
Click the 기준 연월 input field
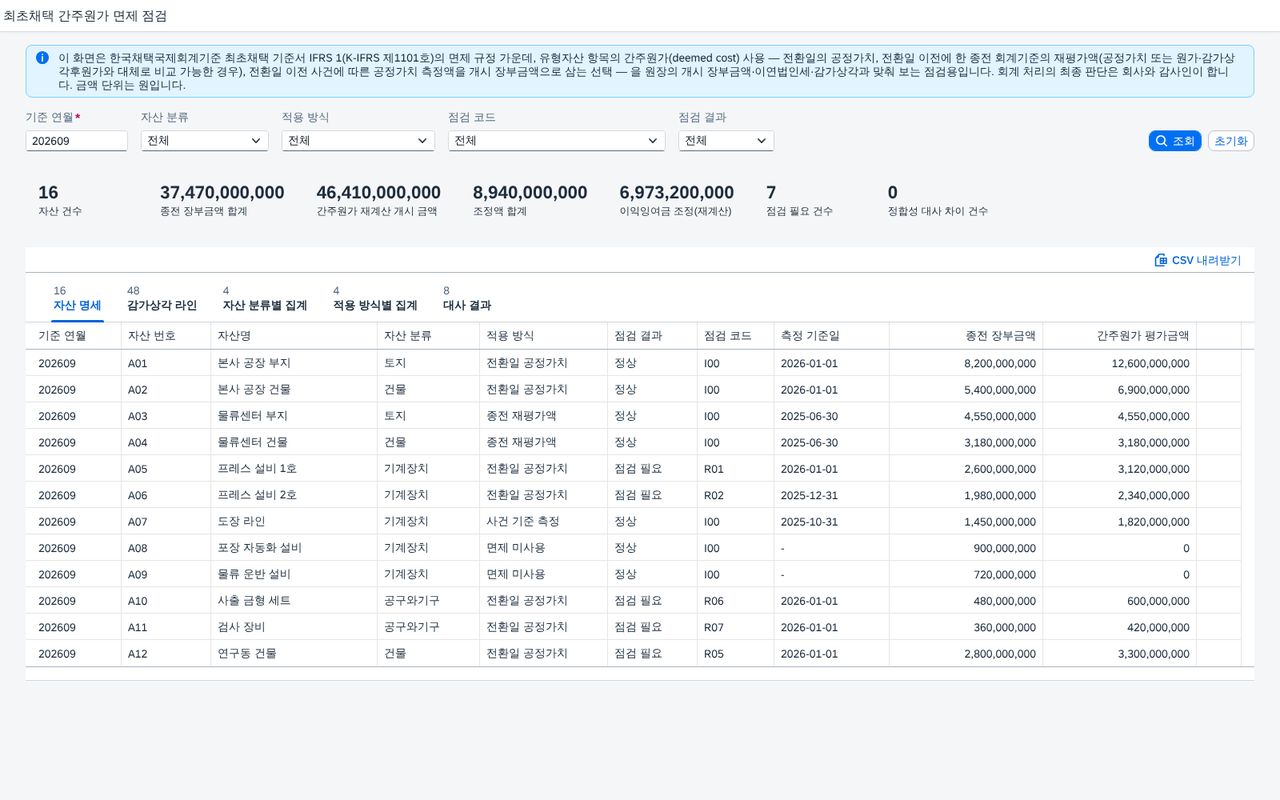coord(76,141)
